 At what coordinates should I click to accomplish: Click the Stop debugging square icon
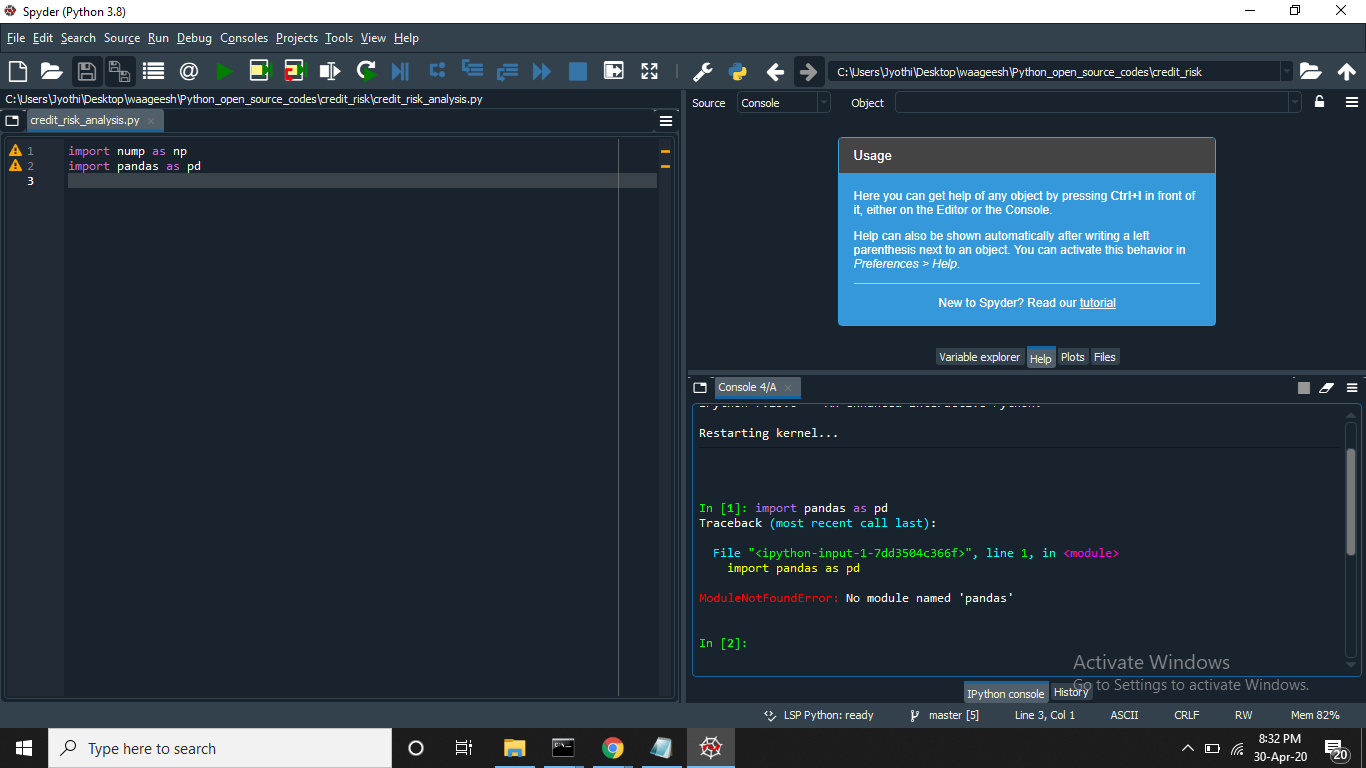[x=578, y=71]
